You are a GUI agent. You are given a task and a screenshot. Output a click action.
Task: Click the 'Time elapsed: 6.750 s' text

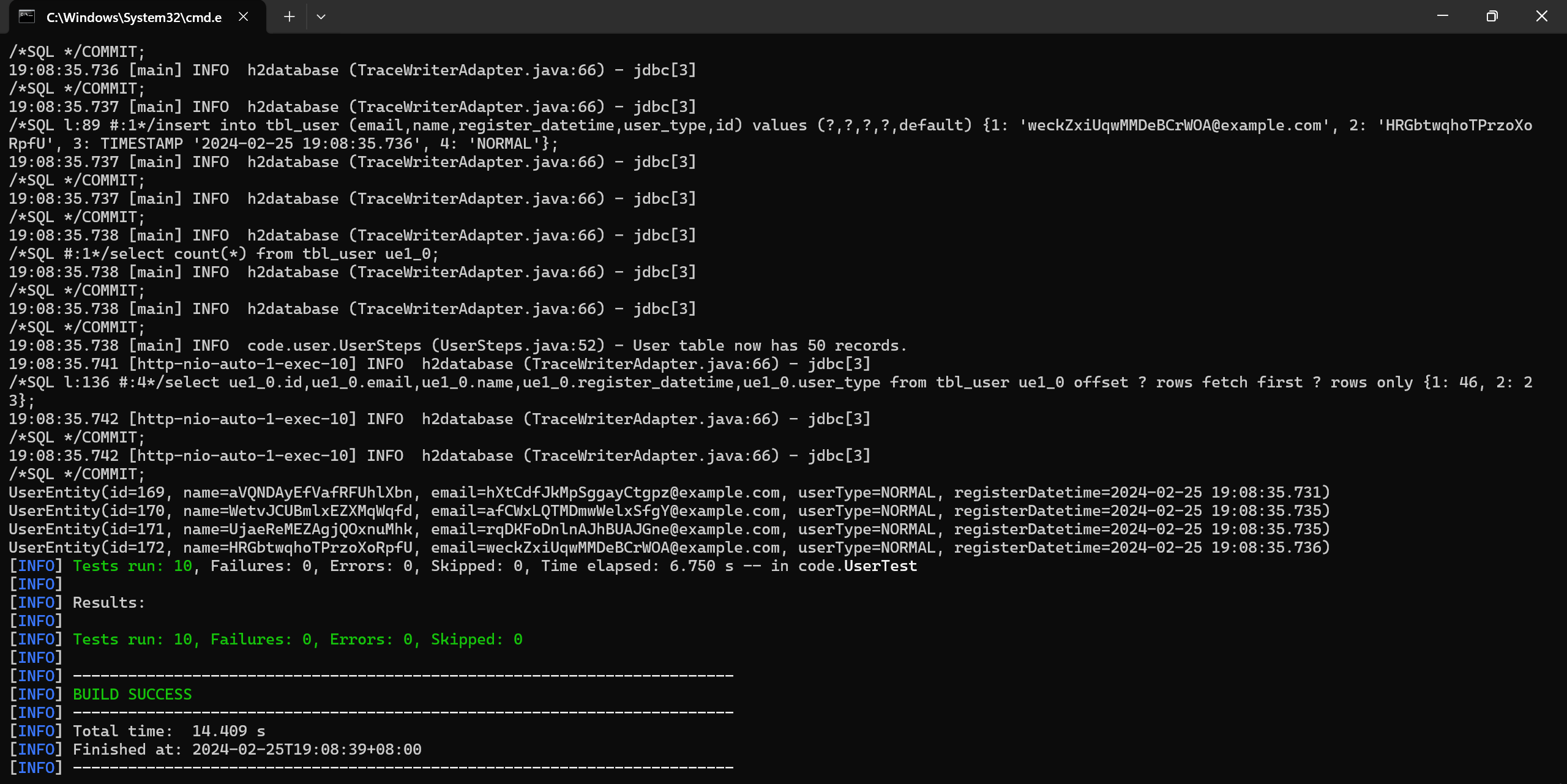point(637,566)
